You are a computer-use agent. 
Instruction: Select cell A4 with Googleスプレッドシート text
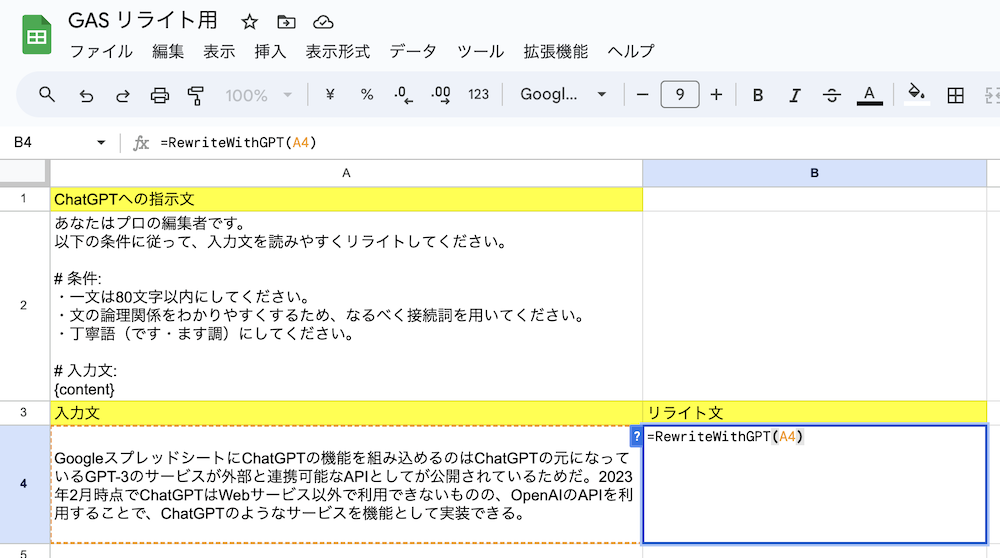[x=345, y=485]
